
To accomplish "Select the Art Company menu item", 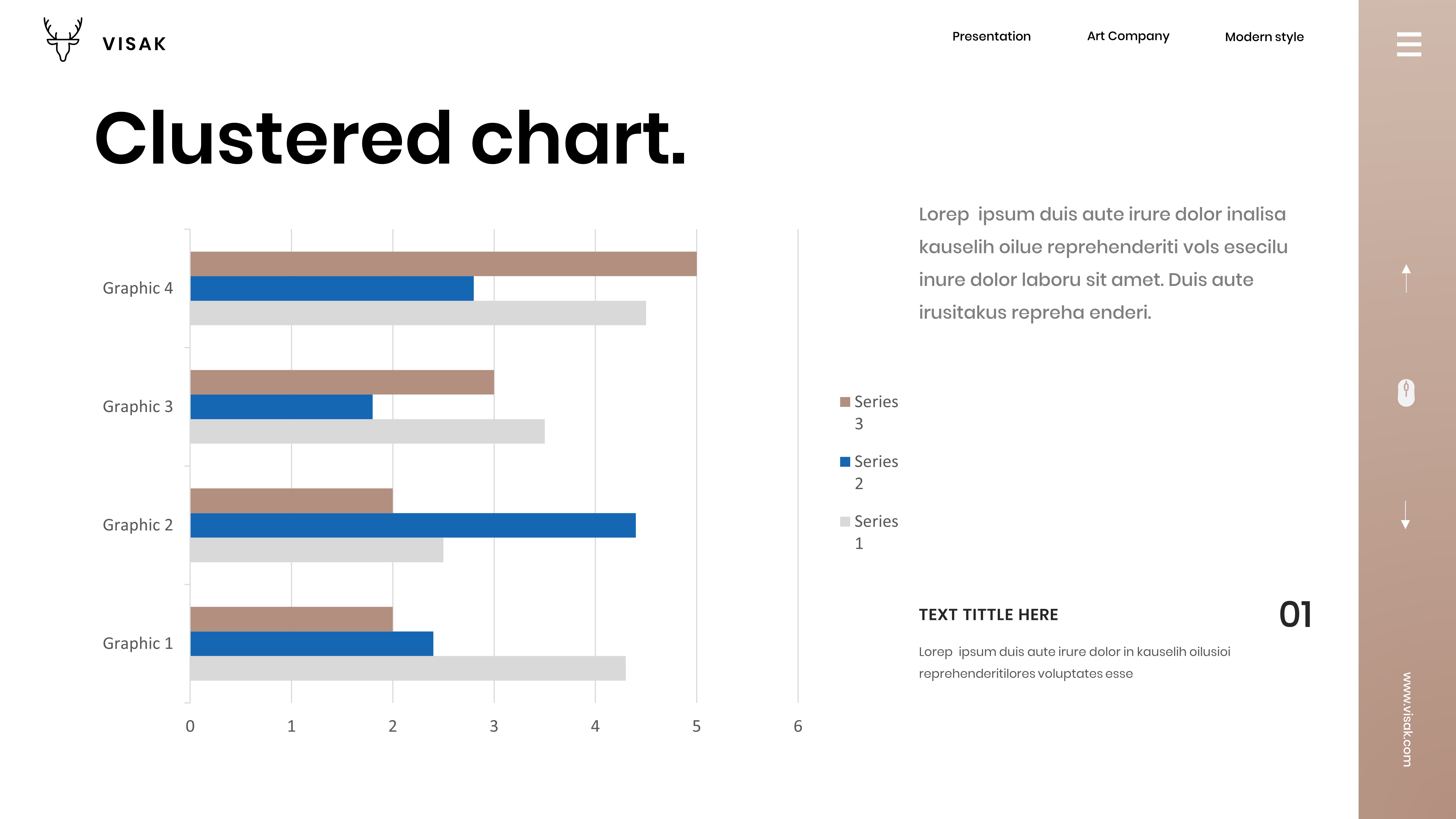I will click(1128, 37).
